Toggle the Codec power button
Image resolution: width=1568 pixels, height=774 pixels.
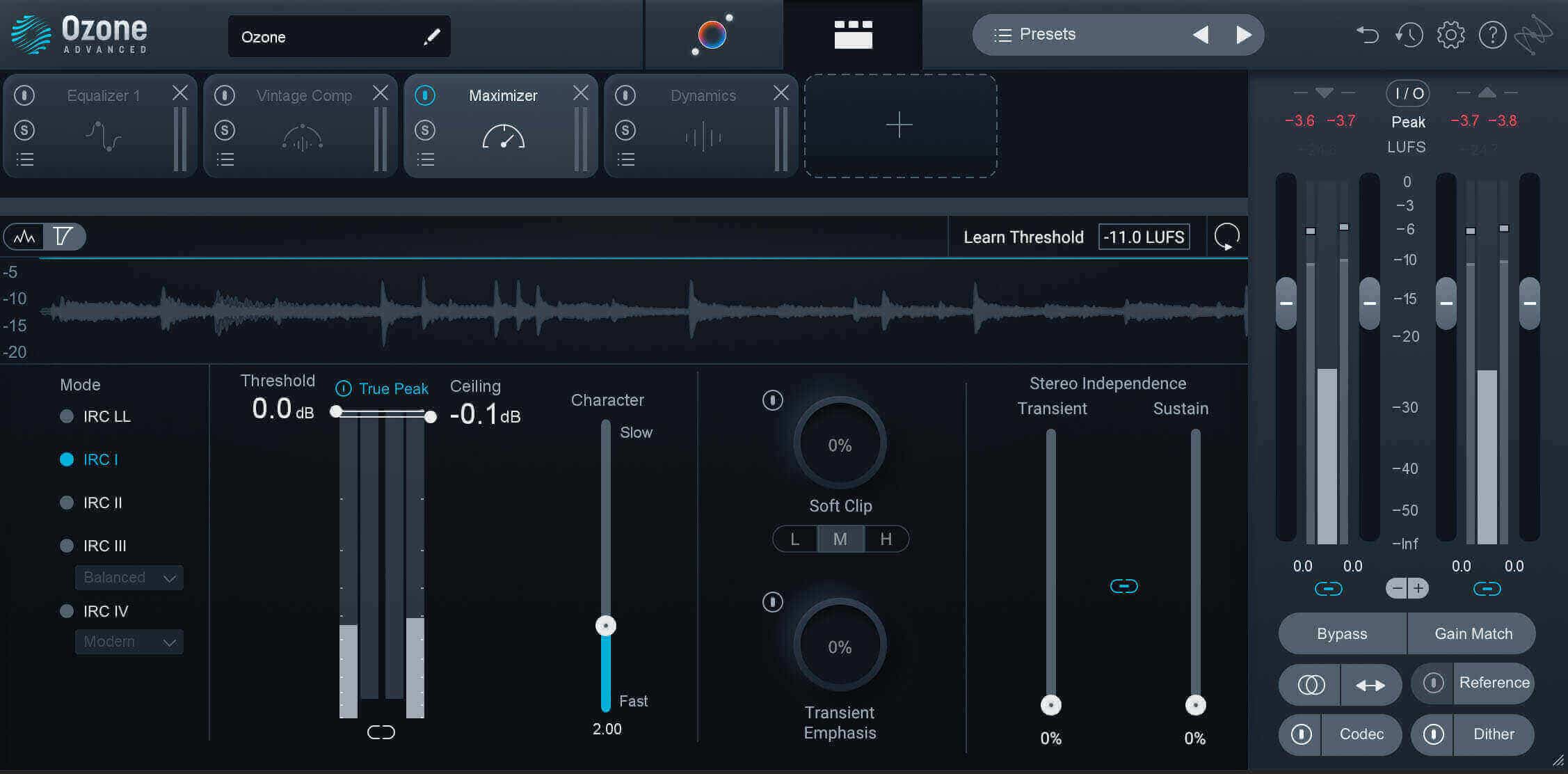[1301, 734]
